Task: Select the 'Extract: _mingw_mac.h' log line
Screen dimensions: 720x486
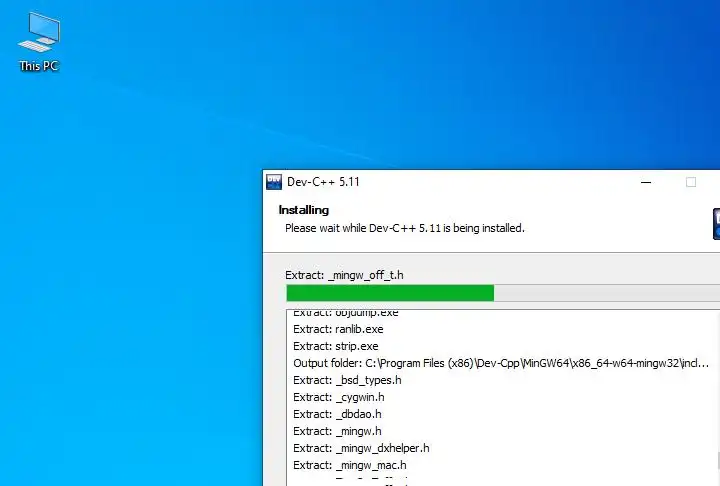Action: (350, 465)
